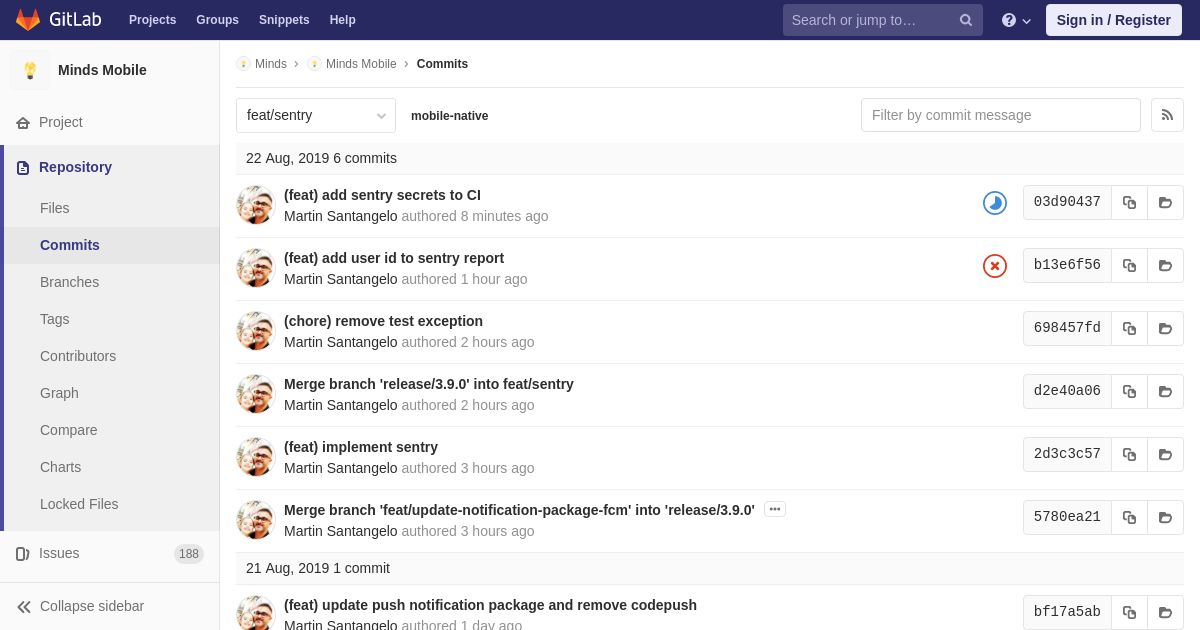Click the GitLab fox logo

28,20
